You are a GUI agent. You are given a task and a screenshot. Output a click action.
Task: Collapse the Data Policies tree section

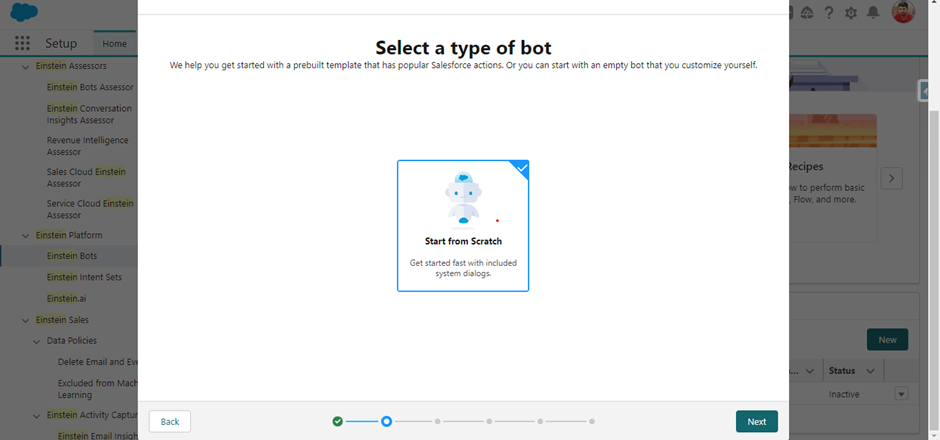(x=36, y=341)
